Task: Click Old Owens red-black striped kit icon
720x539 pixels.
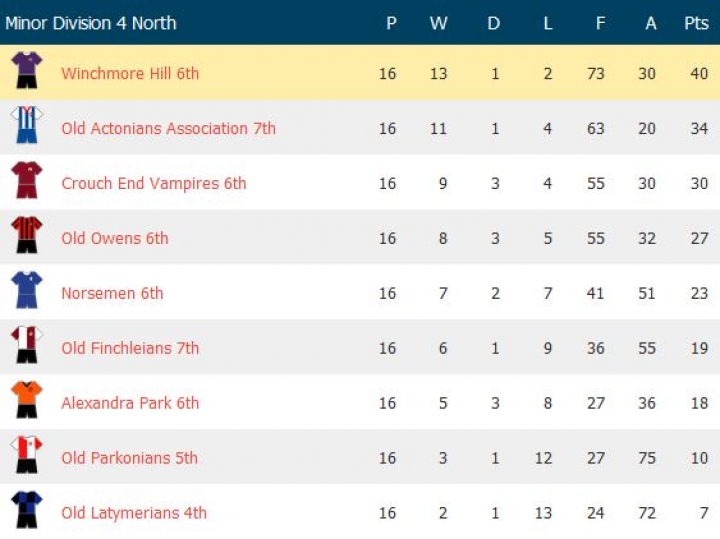Action: [x=26, y=236]
